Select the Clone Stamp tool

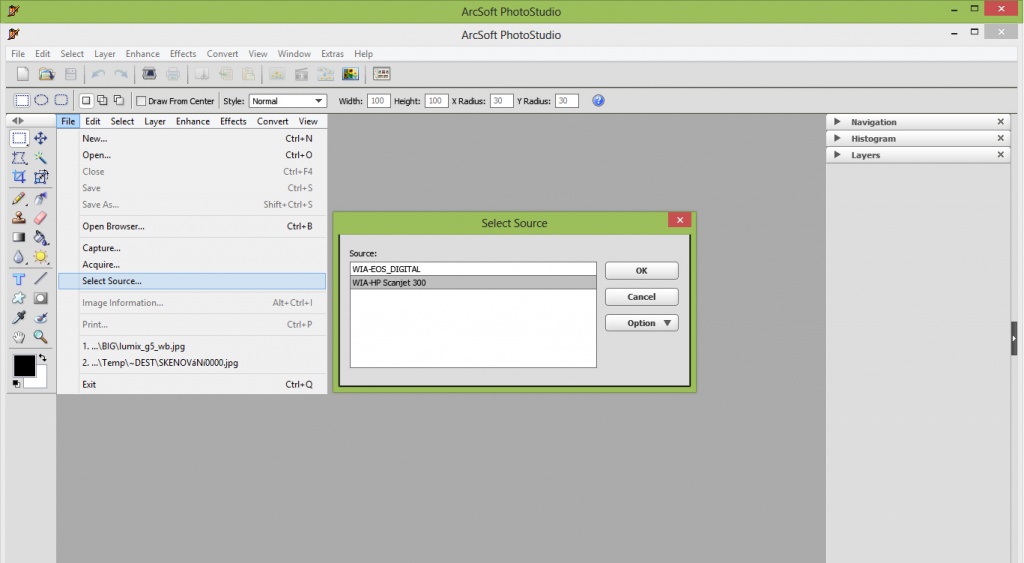pyautogui.click(x=19, y=217)
